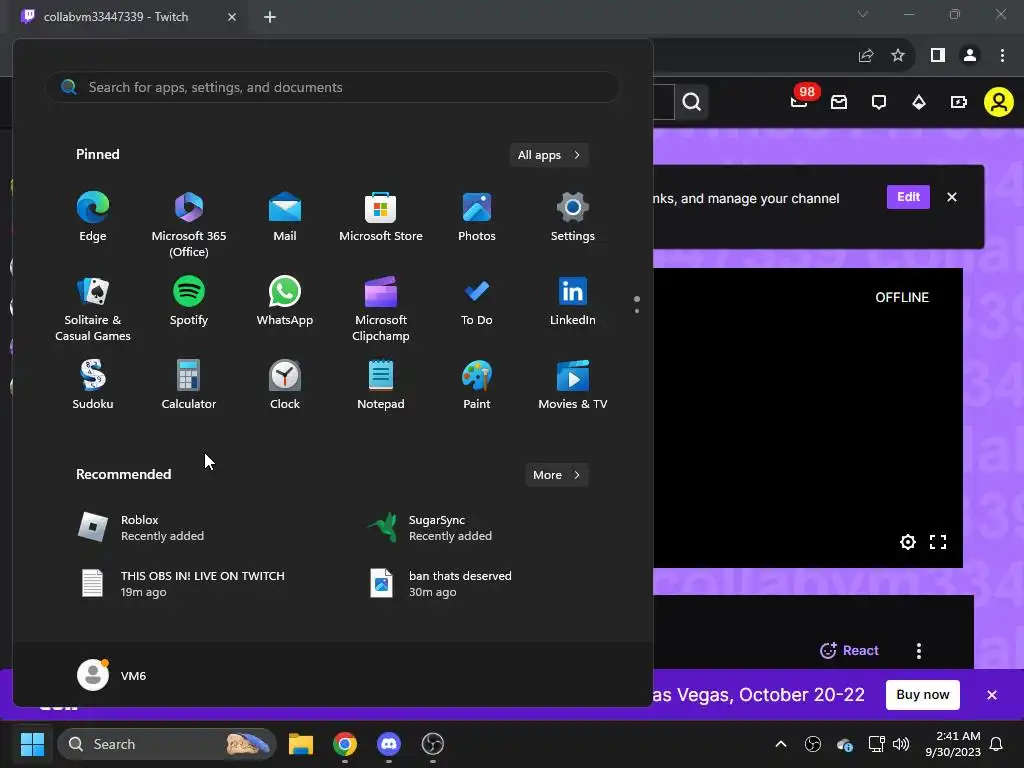Open the Clock app
1024x768 pixels.
pos(285,385)
